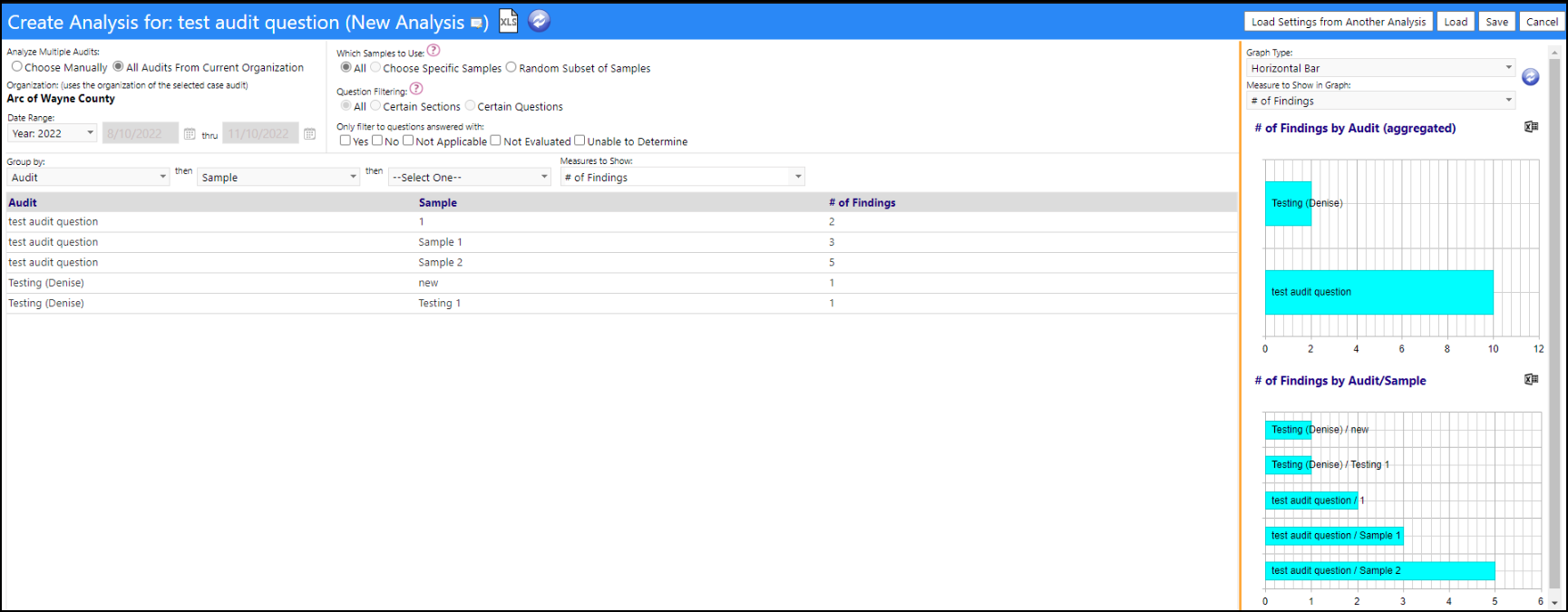Viewport: 1568px width, 612px height.
Task: Open the second grouping Sample dropdown
Action: (x=278, y=177)
